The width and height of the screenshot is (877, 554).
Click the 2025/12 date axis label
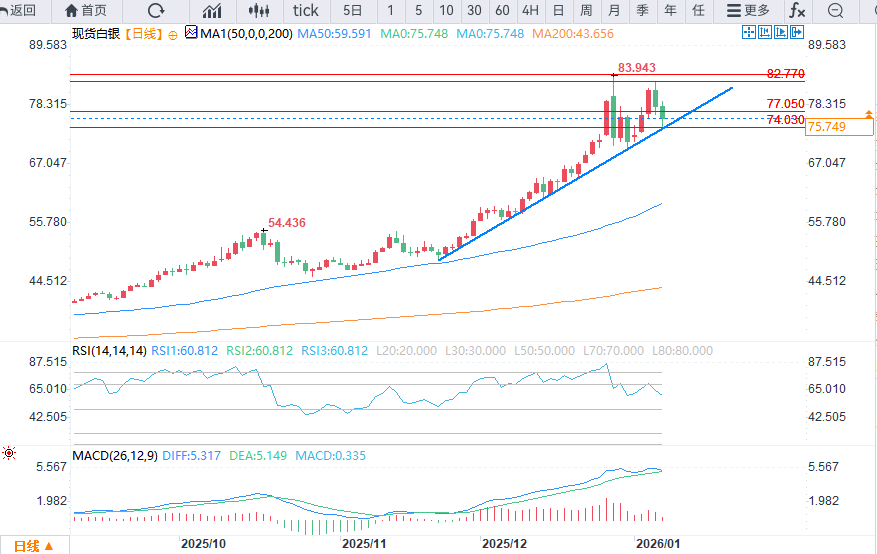[x=504, y=543]
